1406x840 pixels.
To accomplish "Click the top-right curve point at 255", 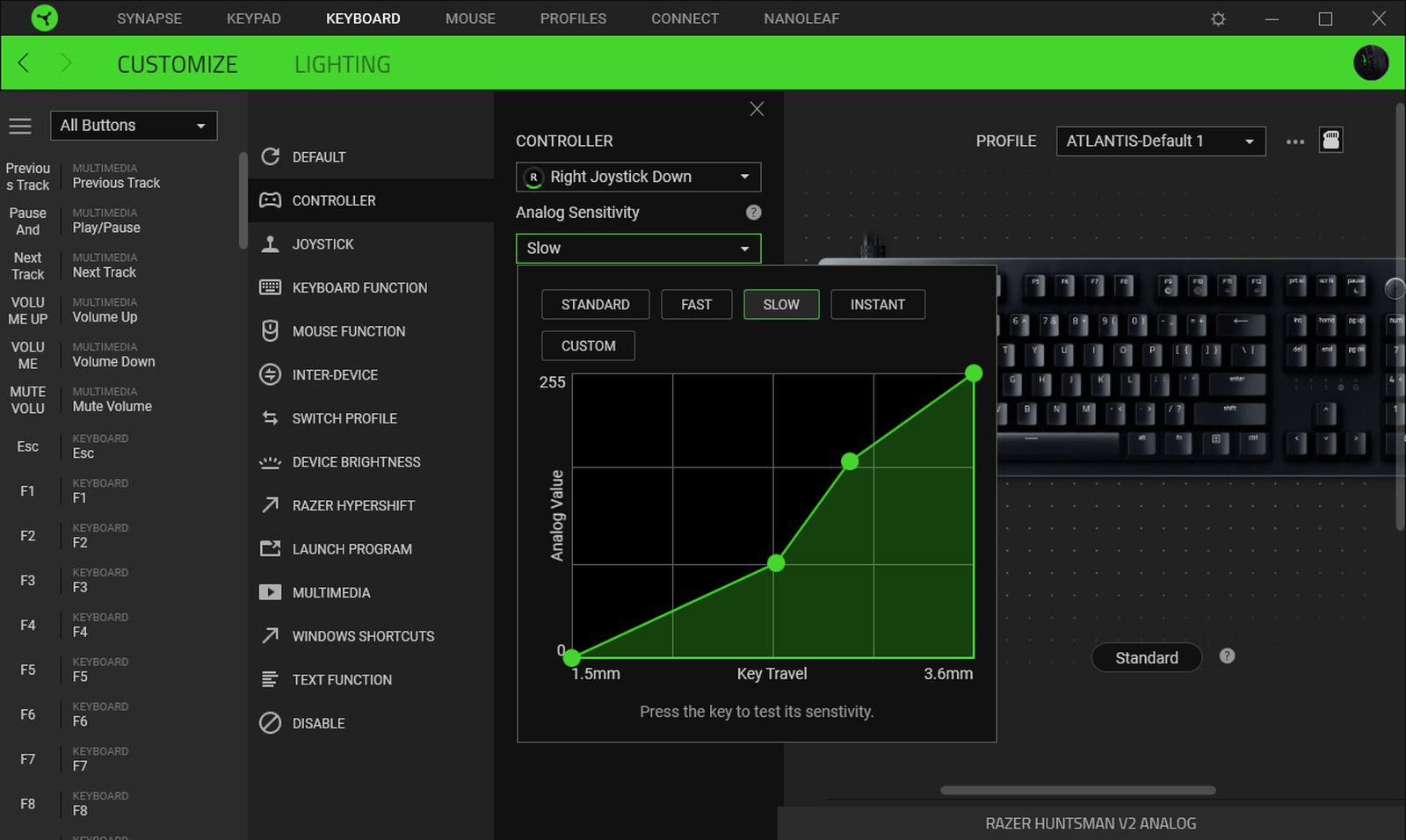I will [974, 373].
